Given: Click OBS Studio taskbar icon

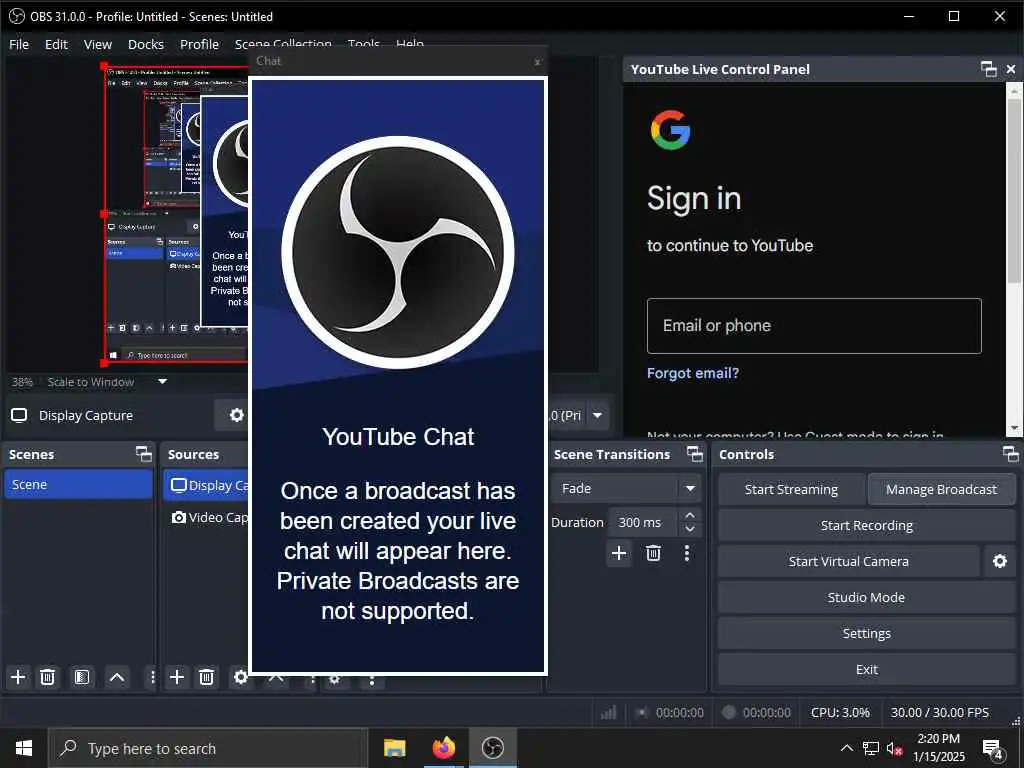Looking at the screenshot, I should [x=492, y=748].
